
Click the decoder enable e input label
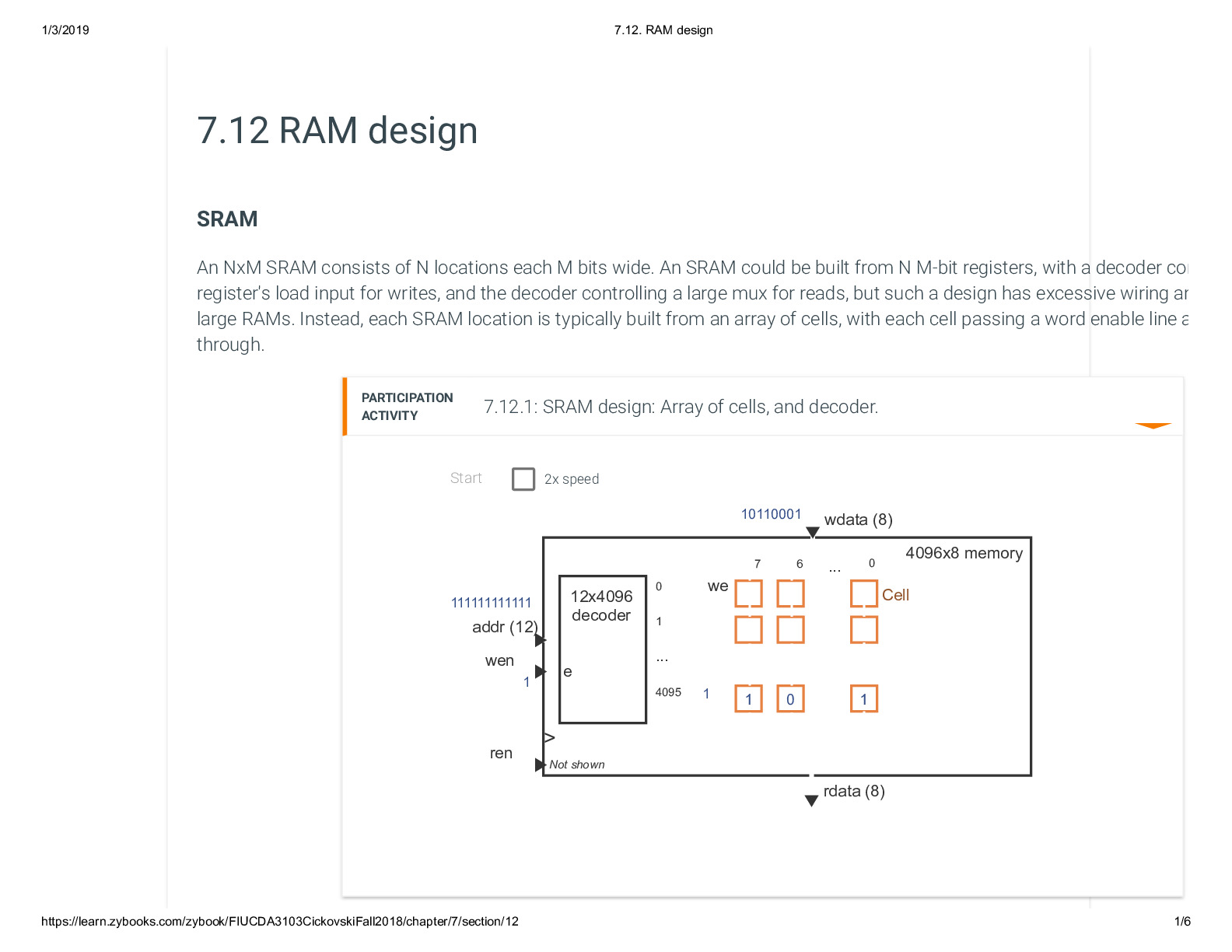[568, 671]
